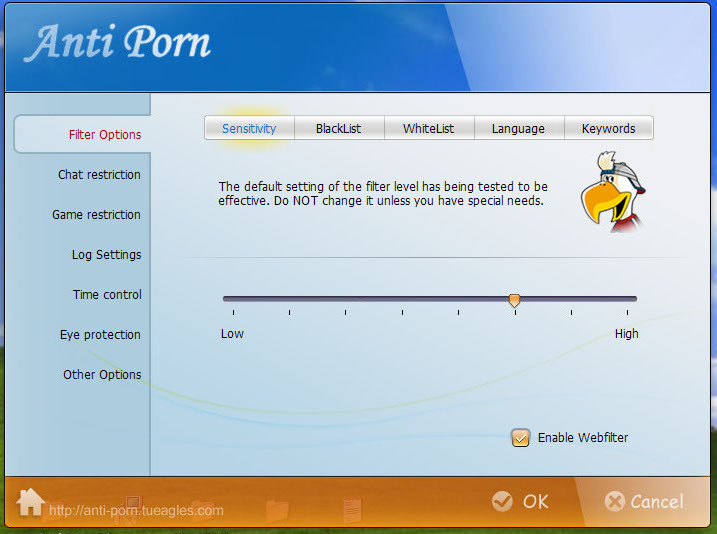Open the BlackList tab
The height and width of the screenshot is (534, 717).
point(339,128)
